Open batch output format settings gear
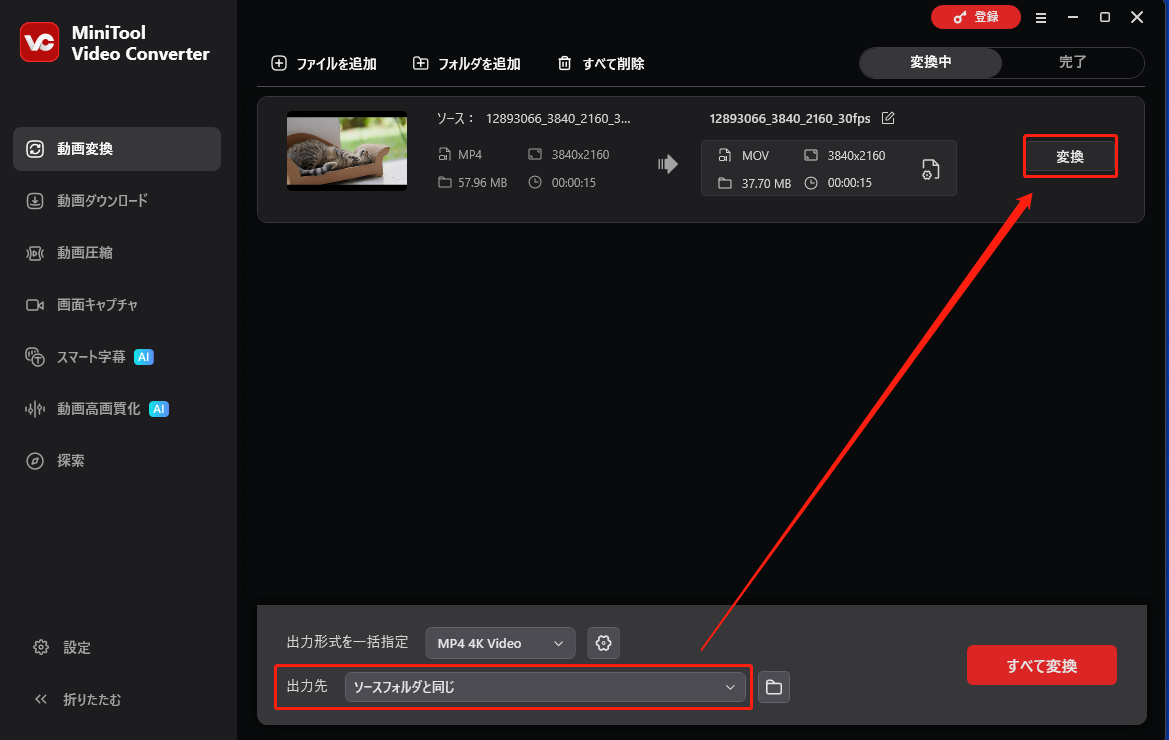The width and height of the screenshot is (1169, 740). coord(604,643)
